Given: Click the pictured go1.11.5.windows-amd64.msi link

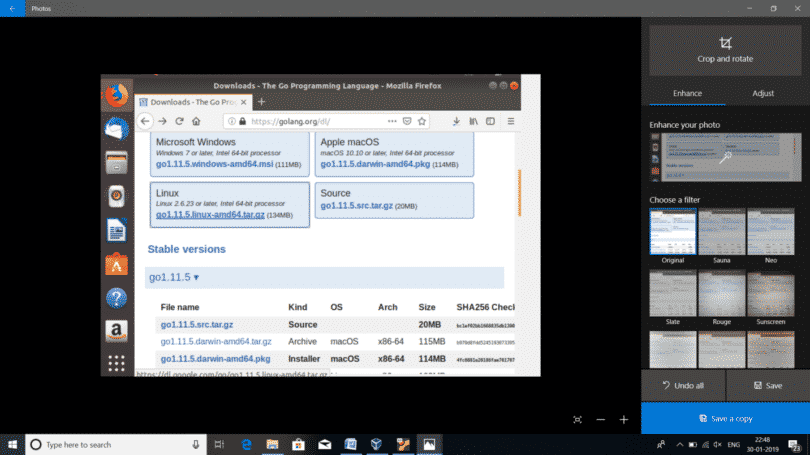Looking at the screenshot, I should pyautogui.click(x=214, y=164).
